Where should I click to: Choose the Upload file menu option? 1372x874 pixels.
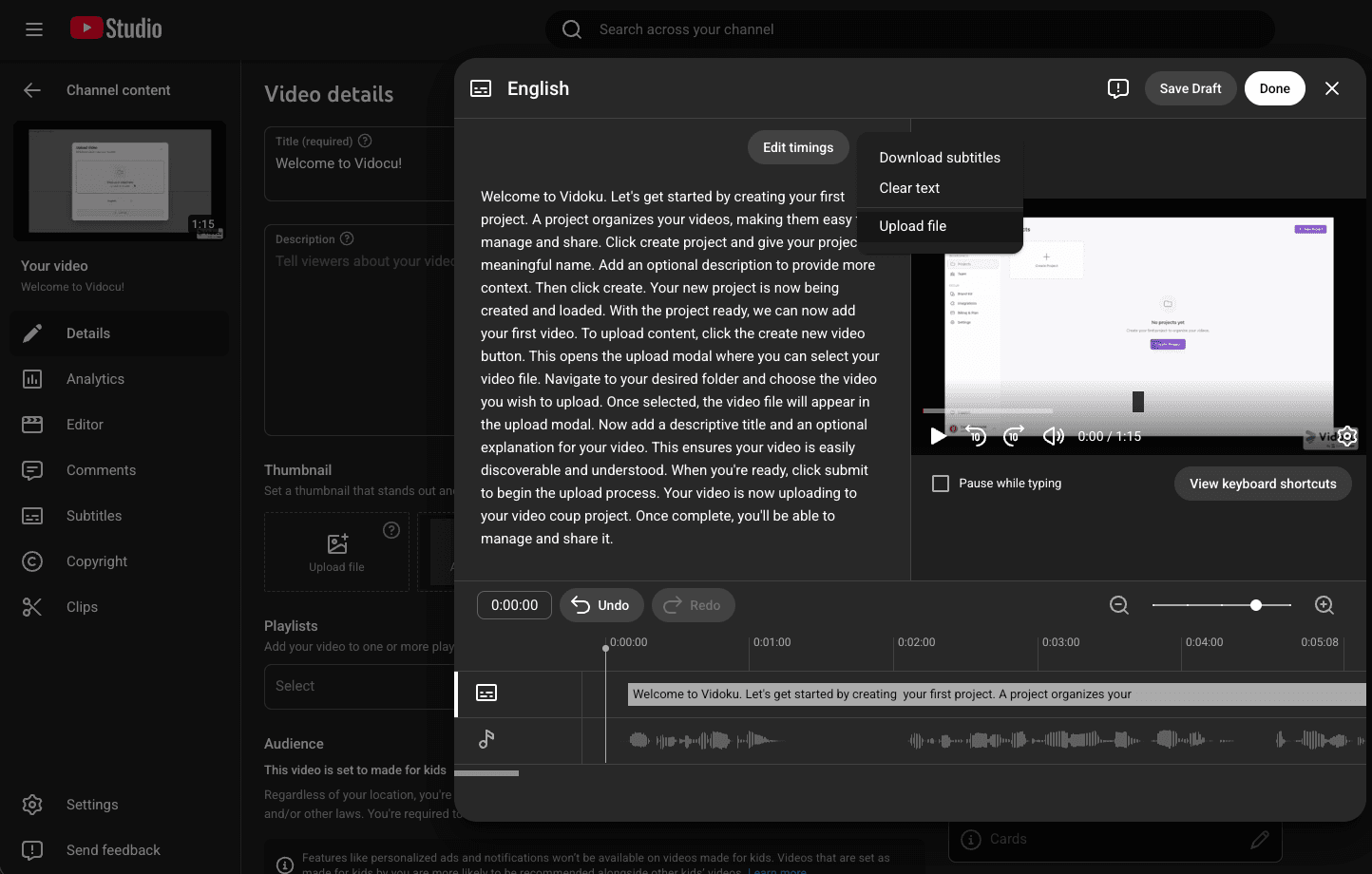(912, 226)
